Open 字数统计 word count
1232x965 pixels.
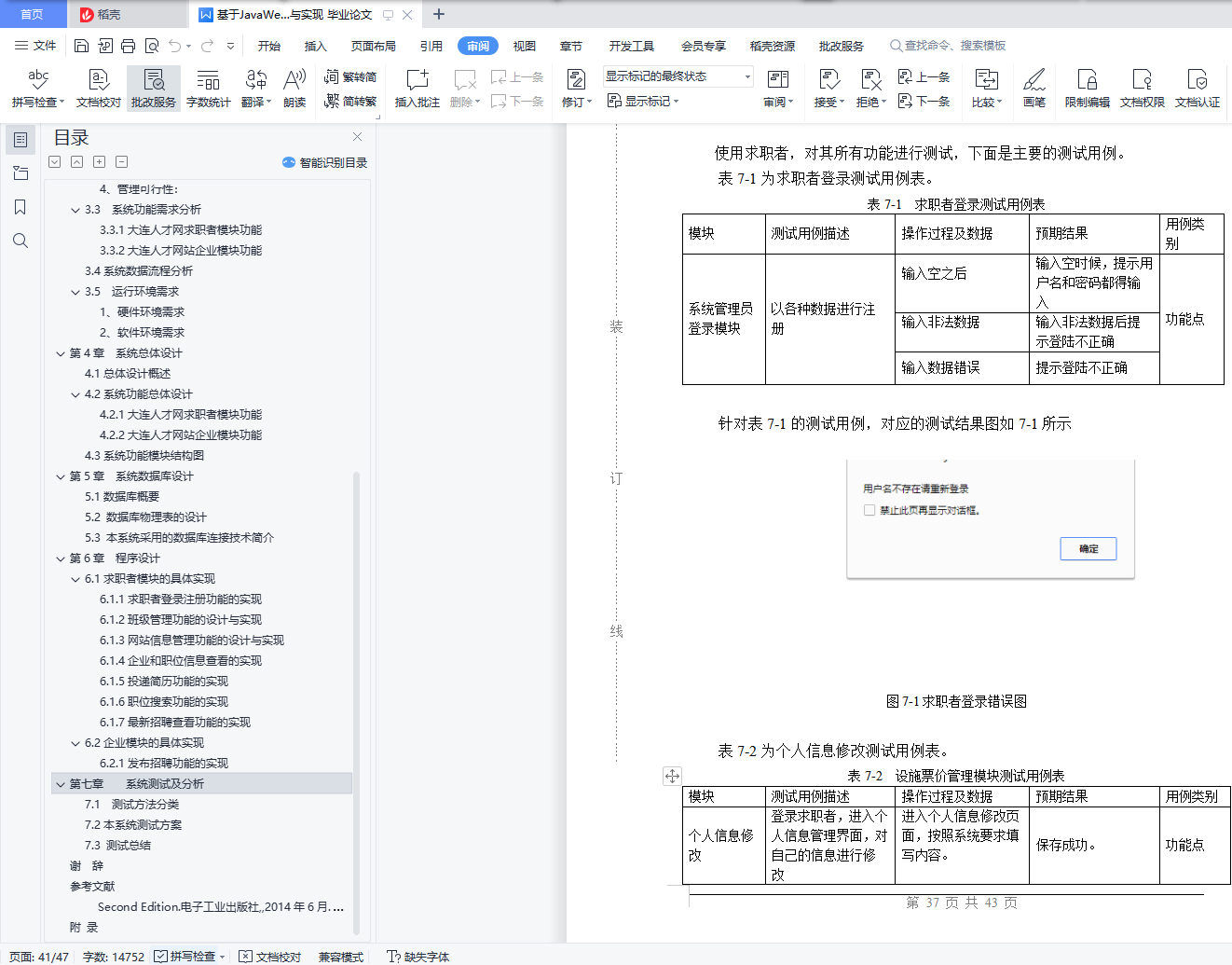point(209,89)
